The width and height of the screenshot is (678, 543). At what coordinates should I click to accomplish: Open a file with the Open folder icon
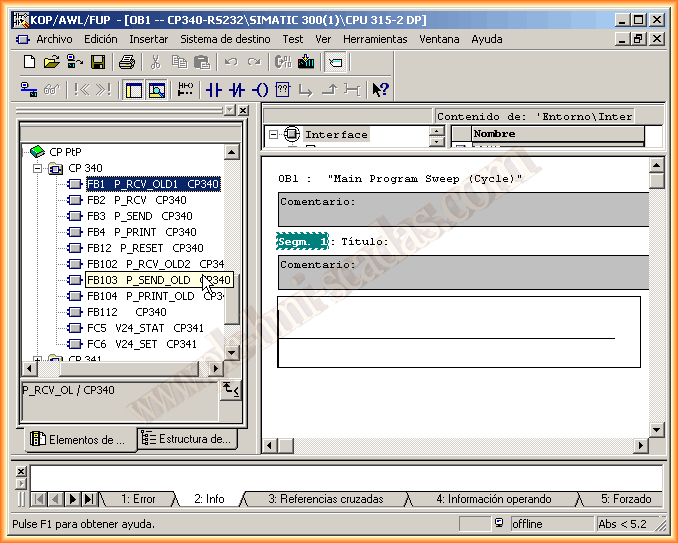[x=52, y=62]
